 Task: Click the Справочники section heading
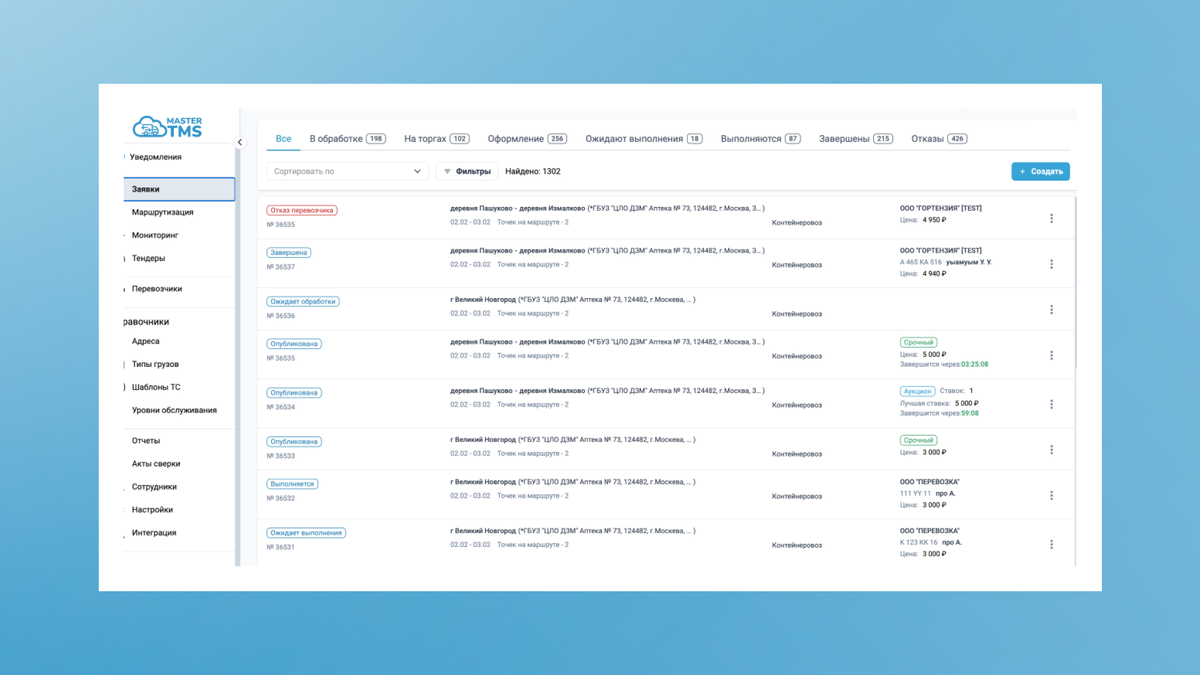click(147, 322)
